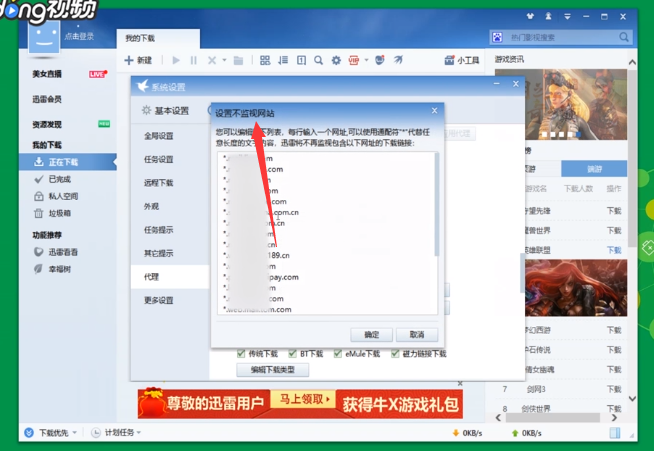Open settings gear icon in toolbar
Viewport: 654px width, 451px height.
click(336, 60)
